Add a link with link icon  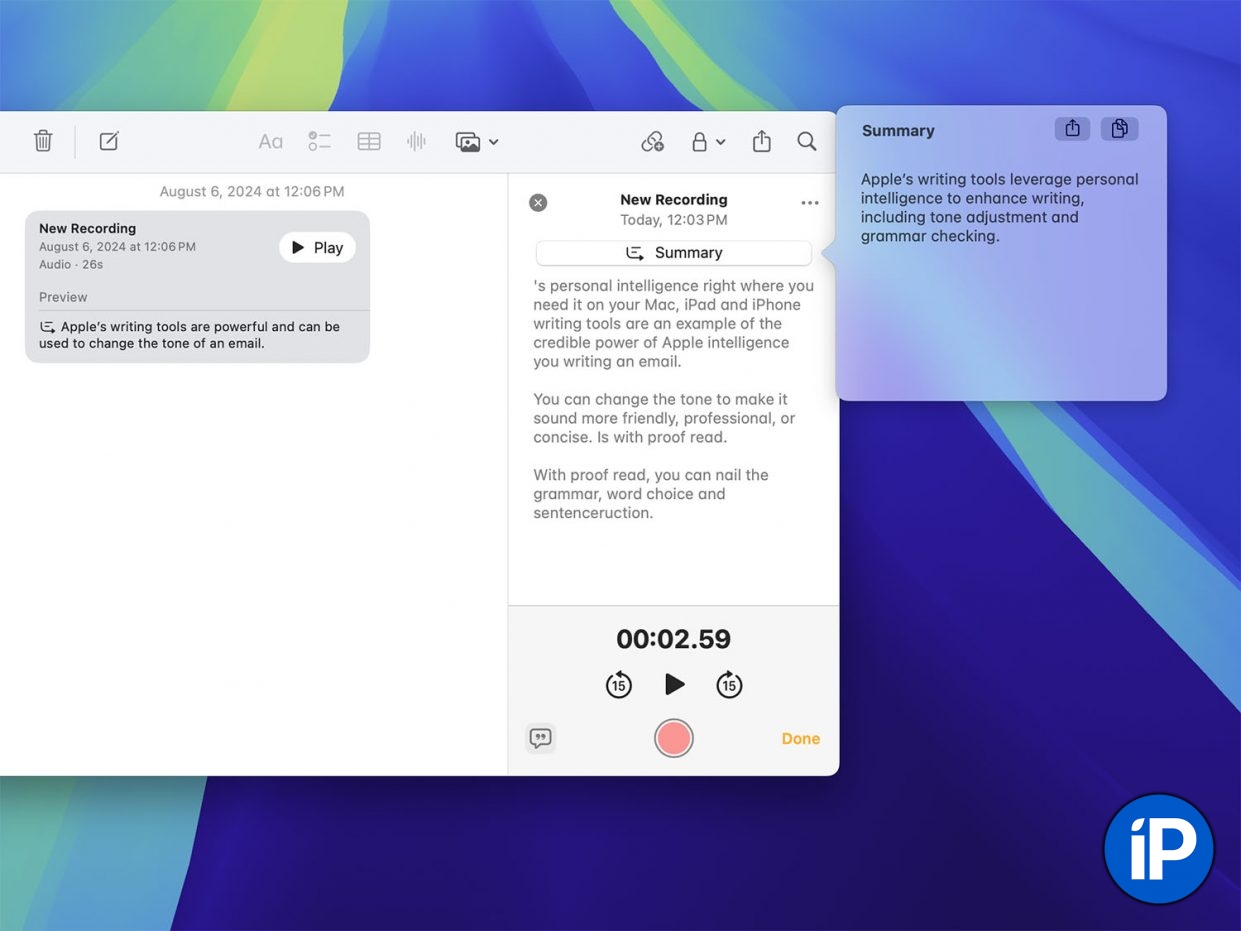click(x=652, y=142)
